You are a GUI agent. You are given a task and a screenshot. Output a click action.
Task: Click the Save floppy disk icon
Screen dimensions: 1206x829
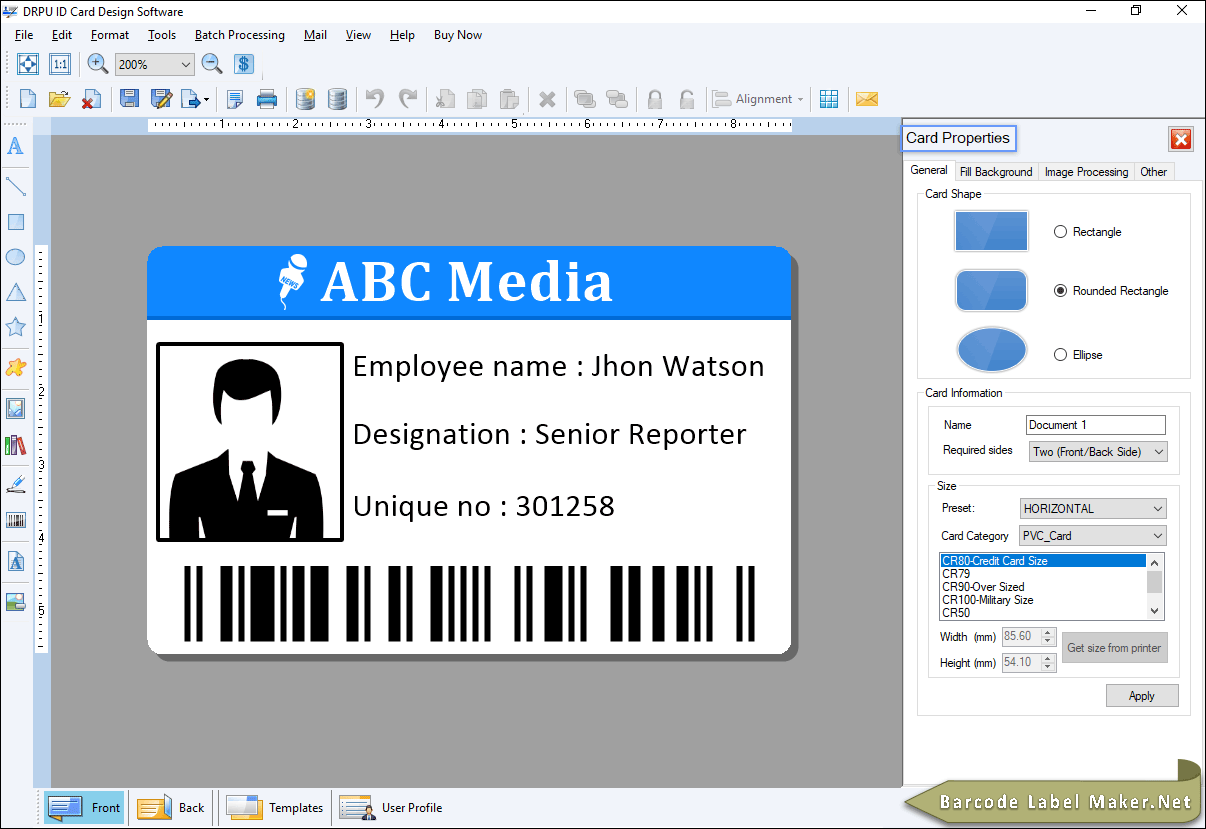[129, 99]
